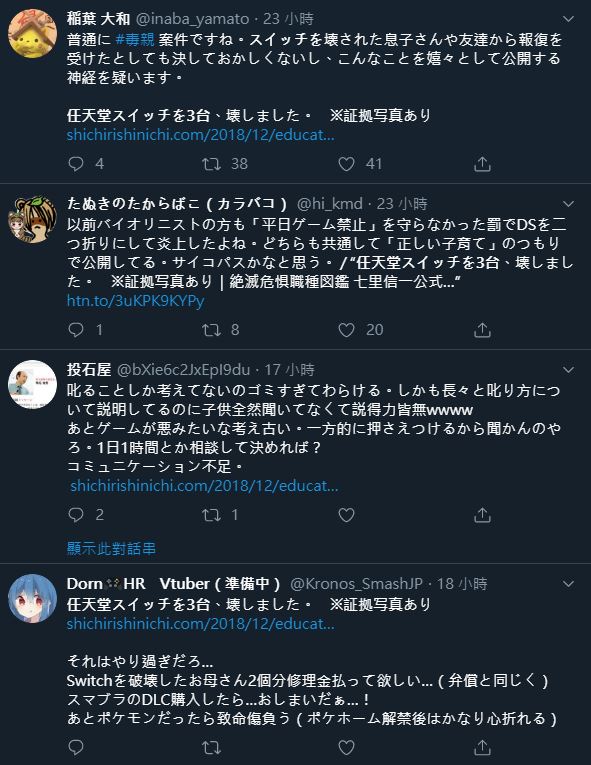Screen dimensions: 591x765
Task: Open the htn.to/3uKPK9KYPy link
Action: coord(135,301)
